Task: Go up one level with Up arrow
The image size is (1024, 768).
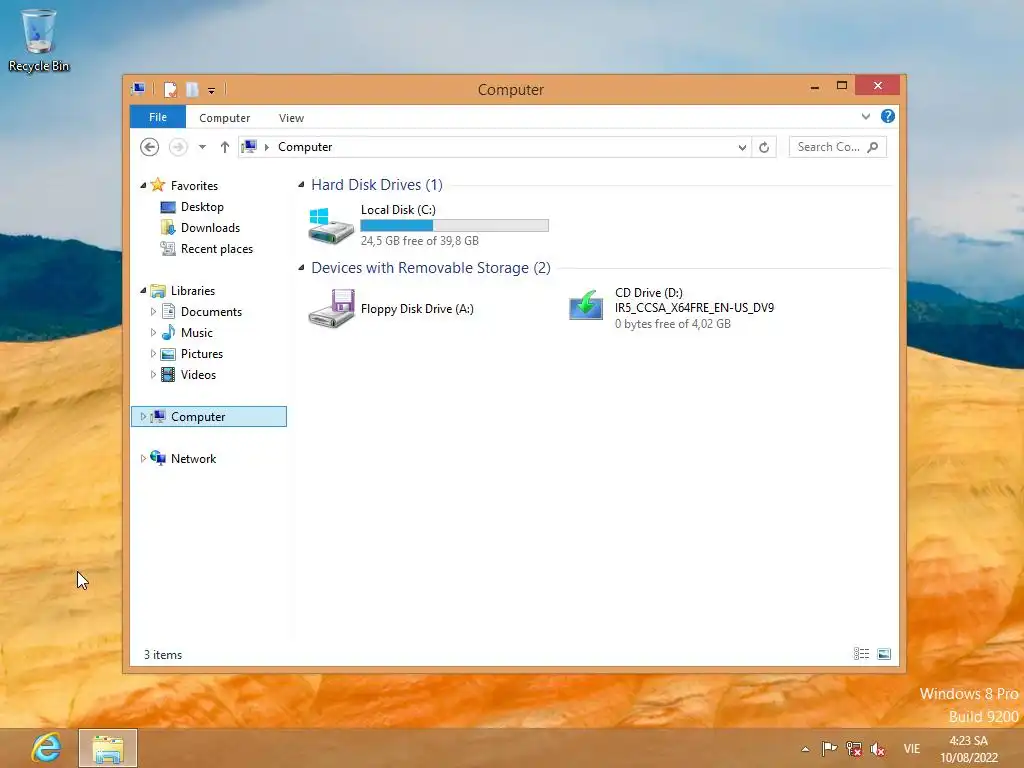Action: [x=225, y=147]
